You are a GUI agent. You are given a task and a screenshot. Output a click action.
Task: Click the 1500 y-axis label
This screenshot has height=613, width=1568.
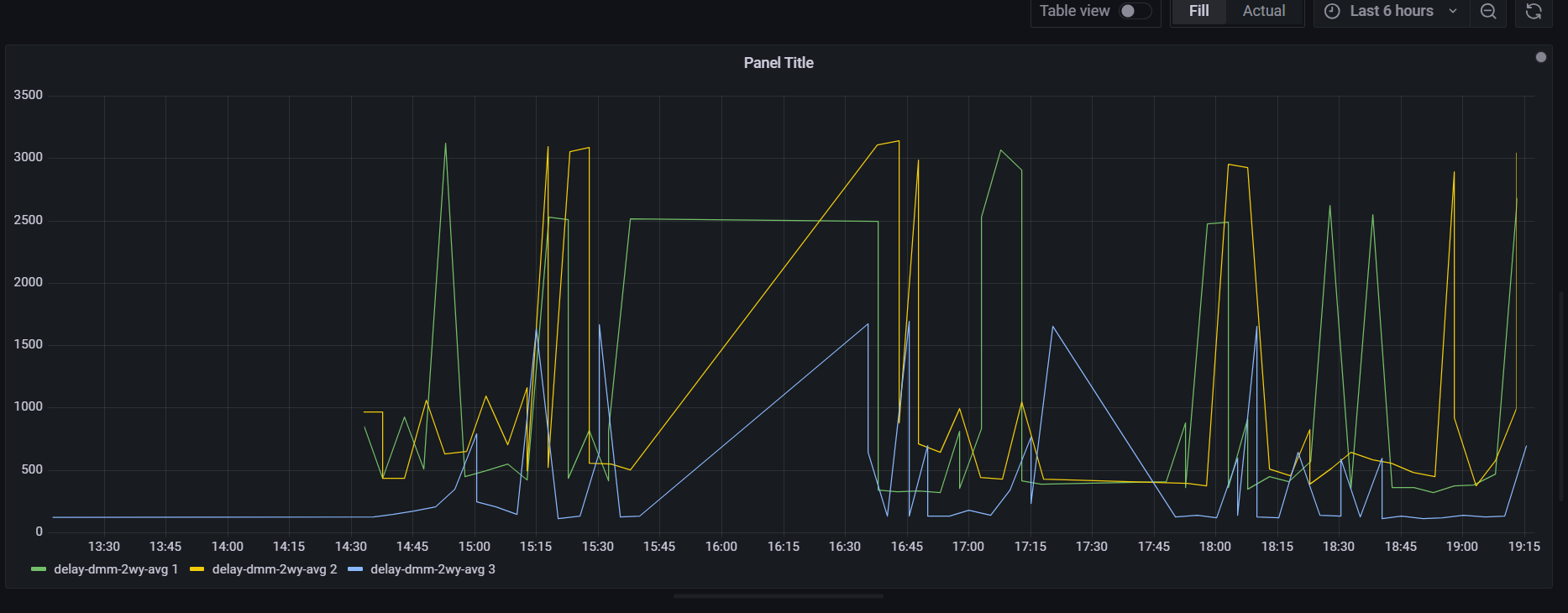28,344
